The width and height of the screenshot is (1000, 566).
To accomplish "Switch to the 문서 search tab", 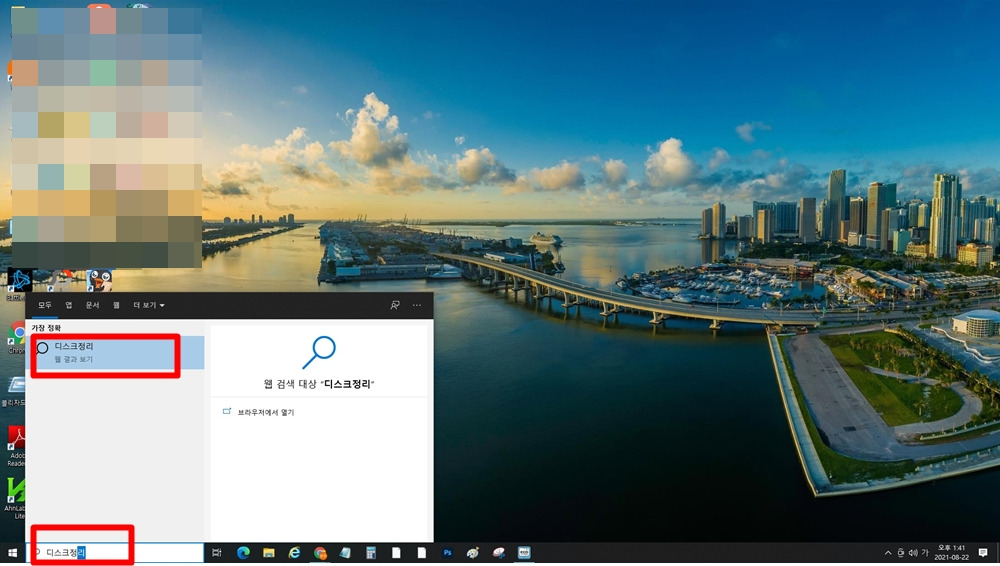I will pos(92,305).
